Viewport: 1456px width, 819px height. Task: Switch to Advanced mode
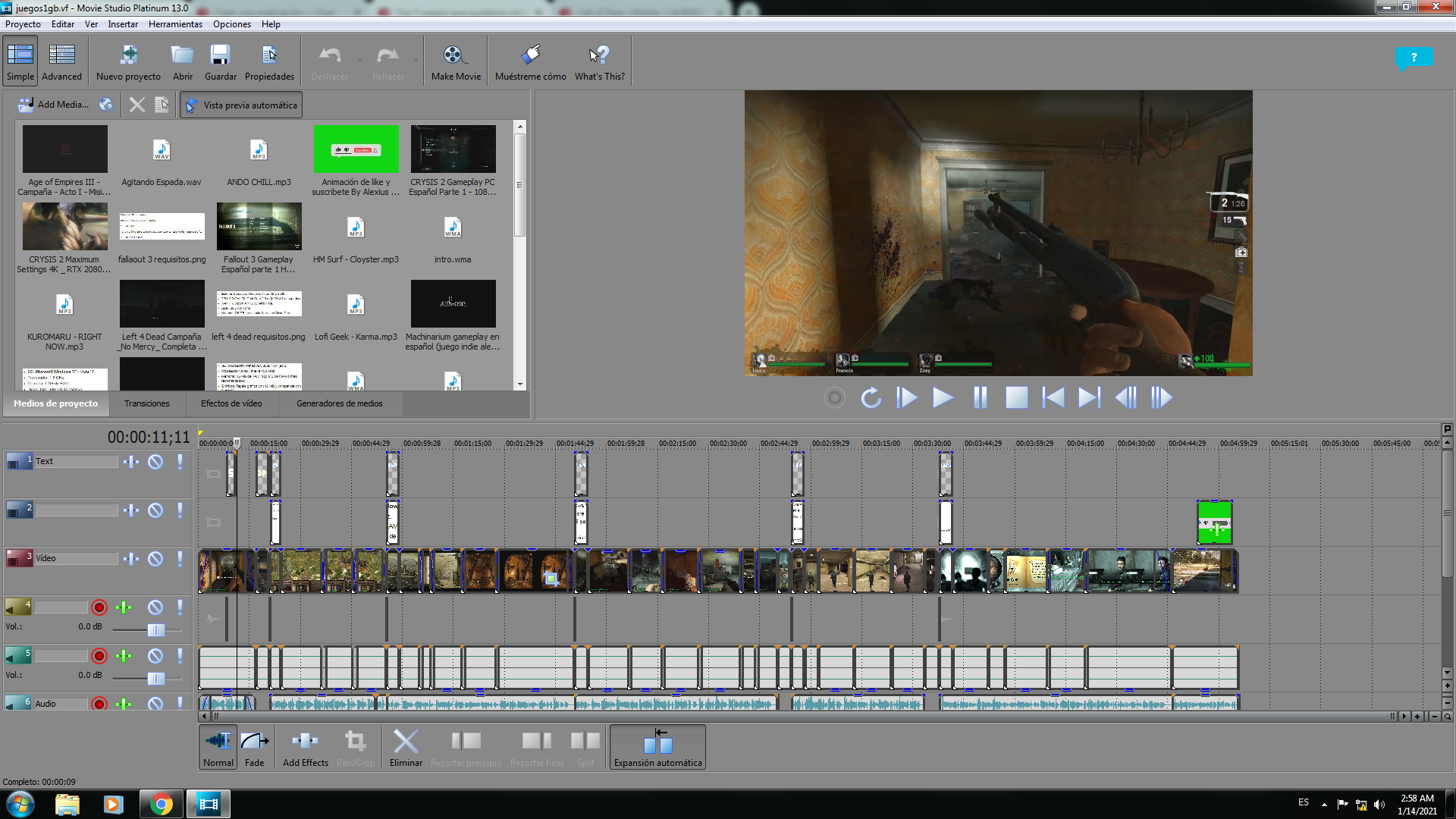click(61, 61)
